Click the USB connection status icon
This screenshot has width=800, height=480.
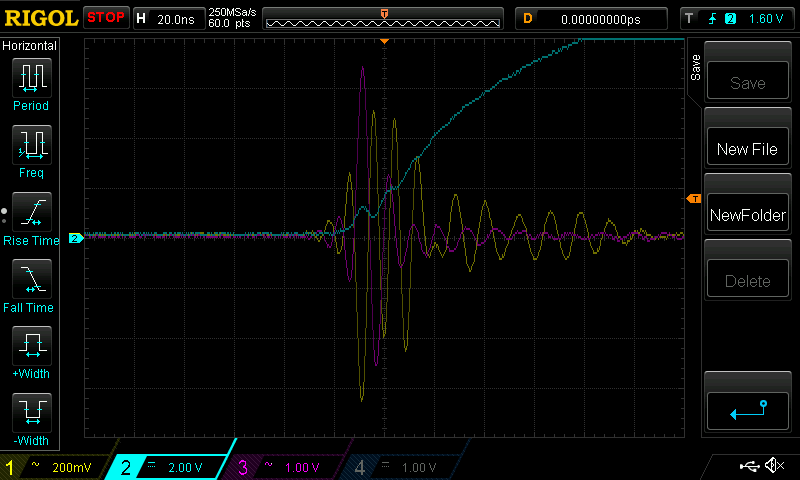pyautogui.click(x=749, y=465)
